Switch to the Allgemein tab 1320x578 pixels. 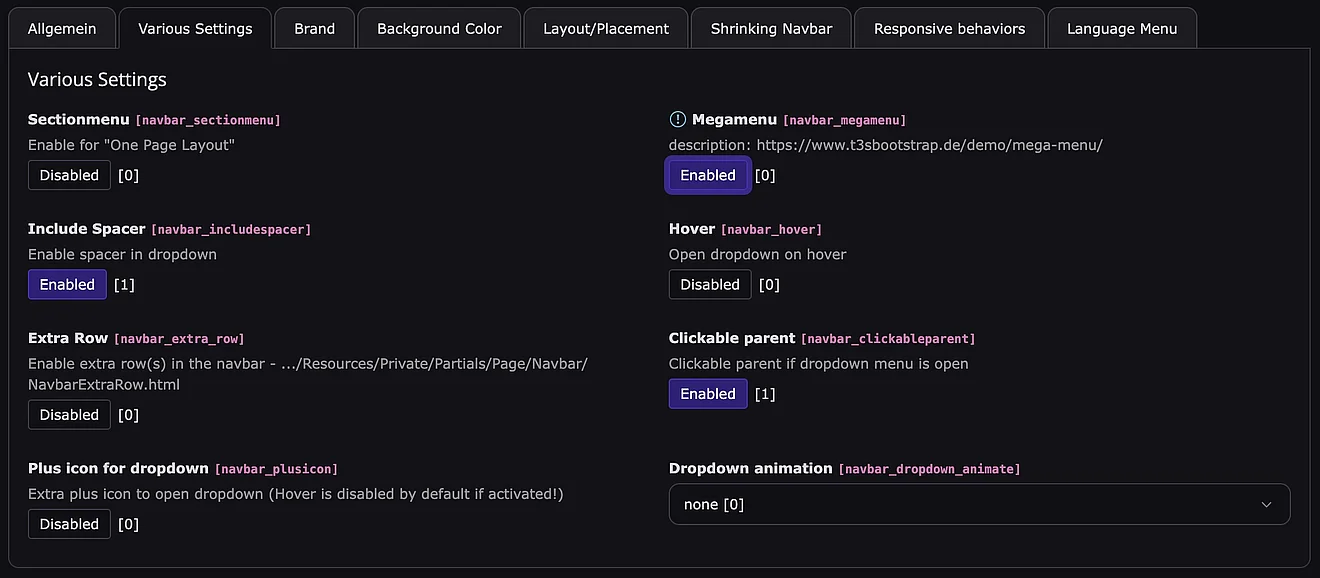pyautogui.click(x=62, y=29)
